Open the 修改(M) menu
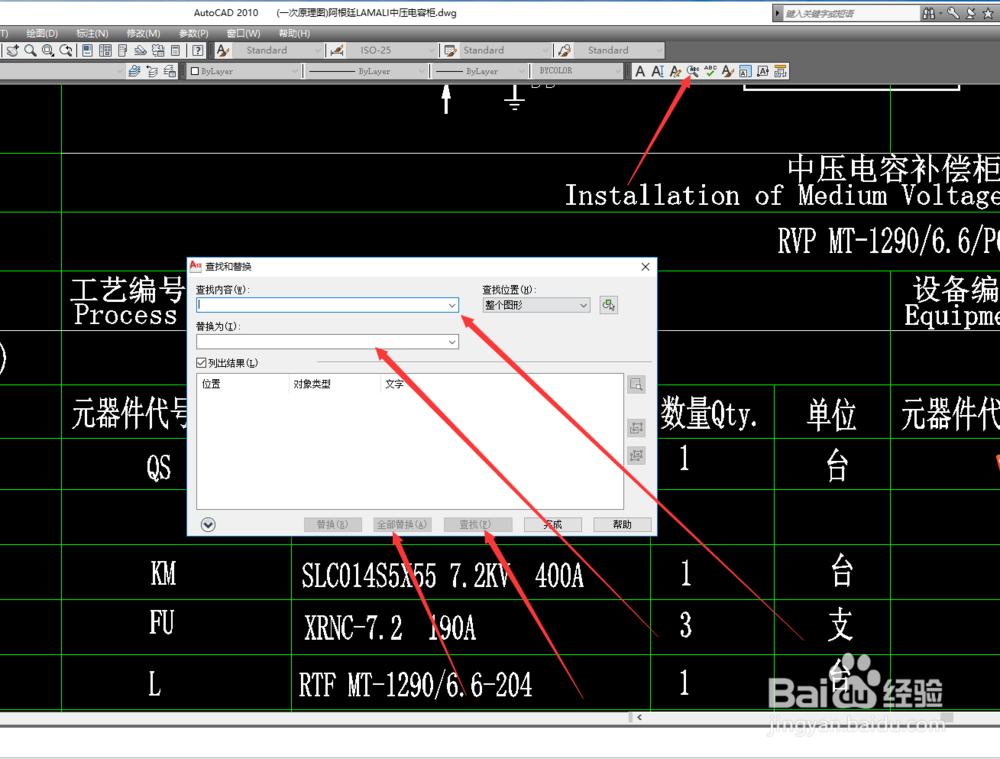 pyautogui.click(x=143, y=33)
